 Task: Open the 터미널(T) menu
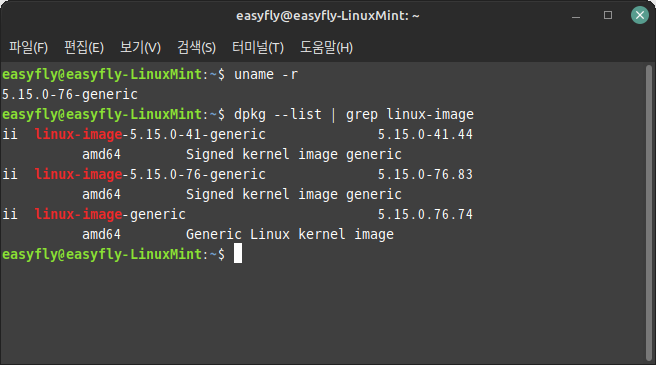tap(258, 47)
